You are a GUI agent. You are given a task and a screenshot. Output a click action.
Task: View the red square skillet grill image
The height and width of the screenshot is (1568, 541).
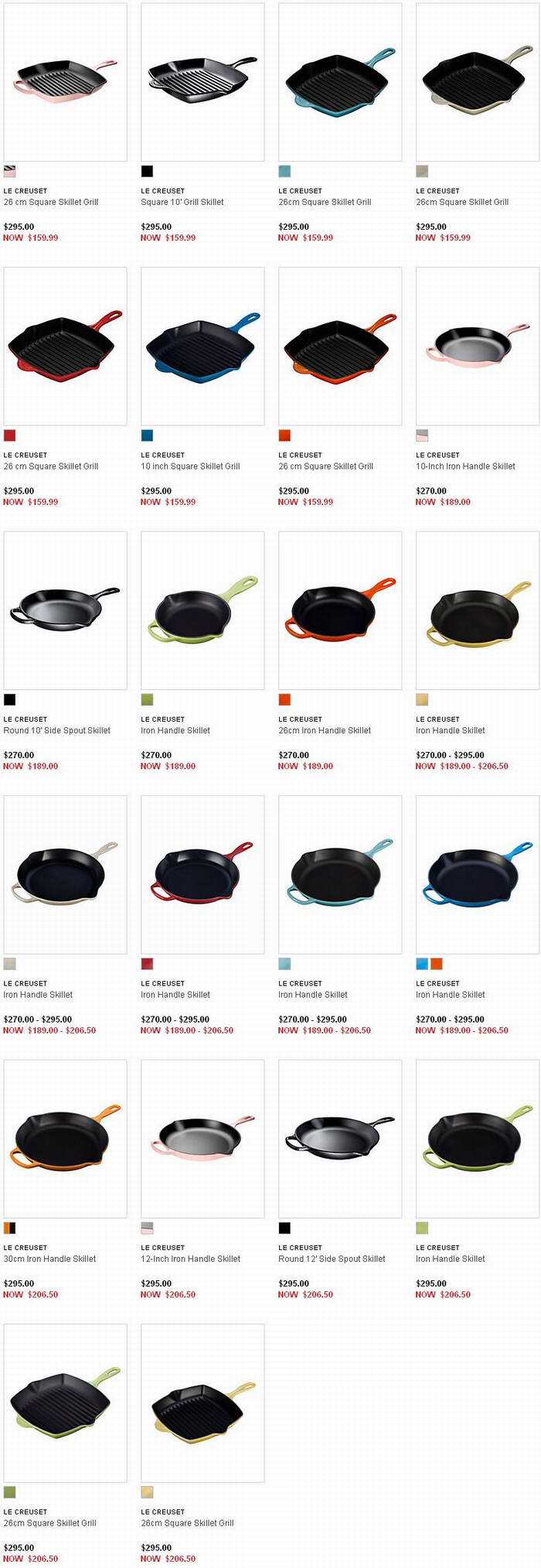(x=65, y=346)
